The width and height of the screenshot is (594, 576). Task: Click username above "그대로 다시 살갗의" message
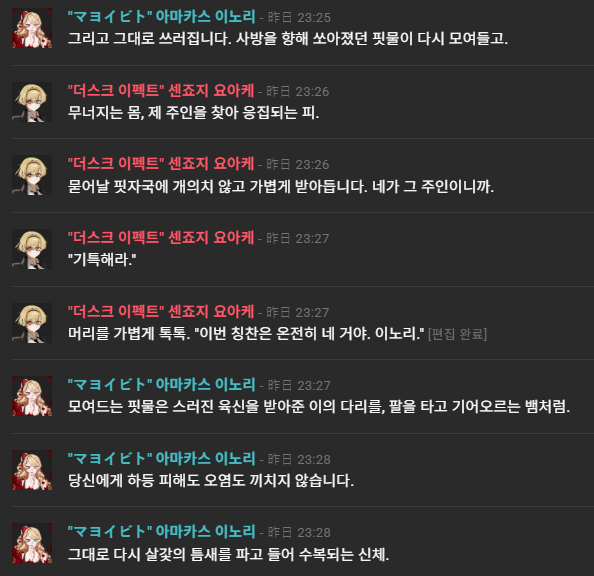161,532
